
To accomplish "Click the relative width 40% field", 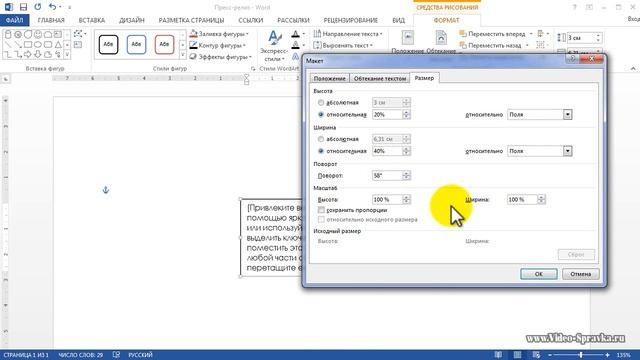I will pyautogui.click(x=387, y=151).
